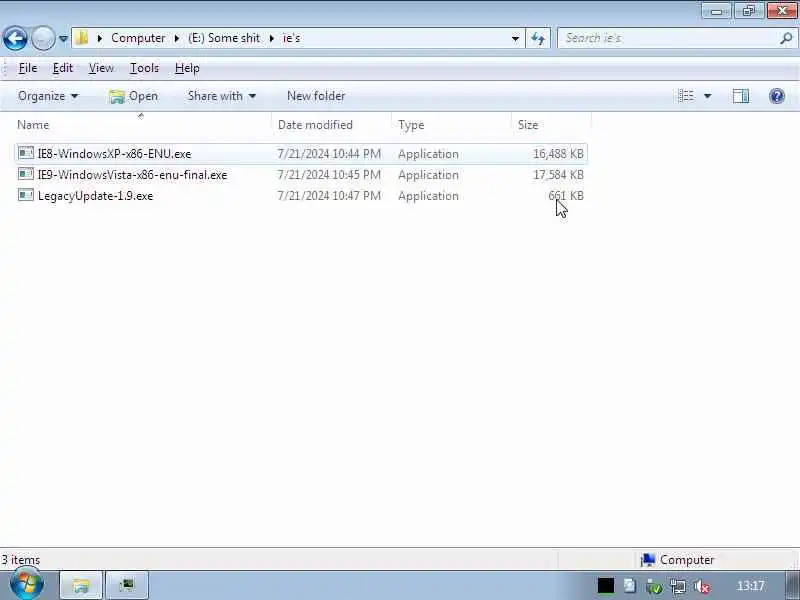This screenshot has height=600, width=800.
Task: Click the IE8 installer file icon
Action: tap(26, 153)
